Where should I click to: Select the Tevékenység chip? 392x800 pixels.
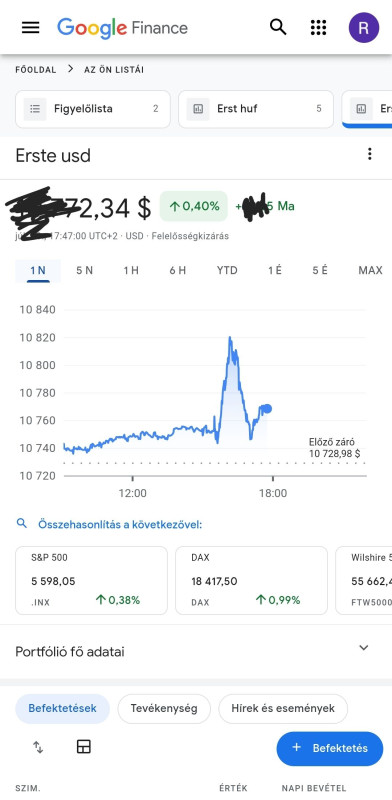[164, 709]
